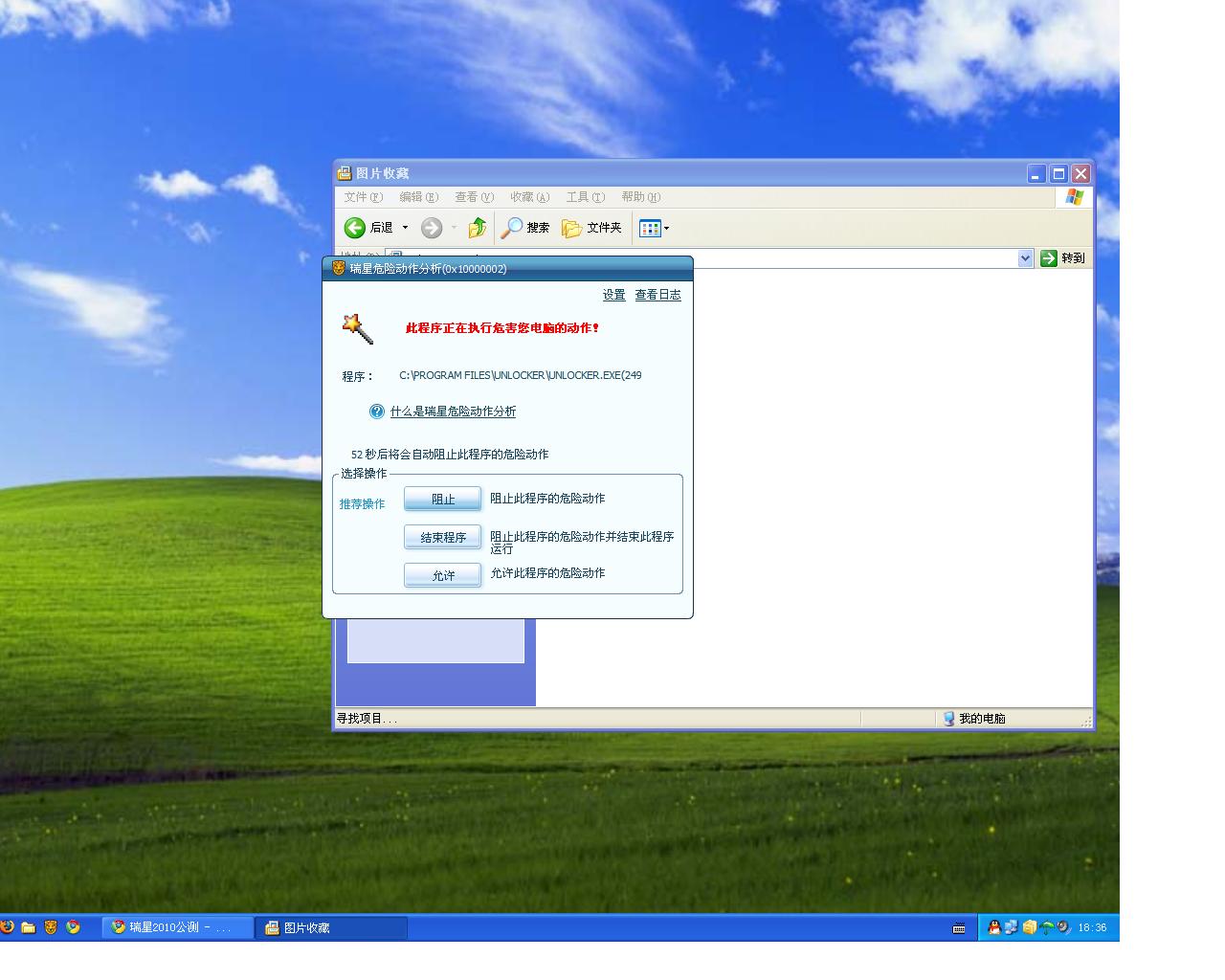Viewport: 1225px width, 980px height.
Task: Click the views grid icon in Explorer toolbar
Action: click(x=650, y=228)
